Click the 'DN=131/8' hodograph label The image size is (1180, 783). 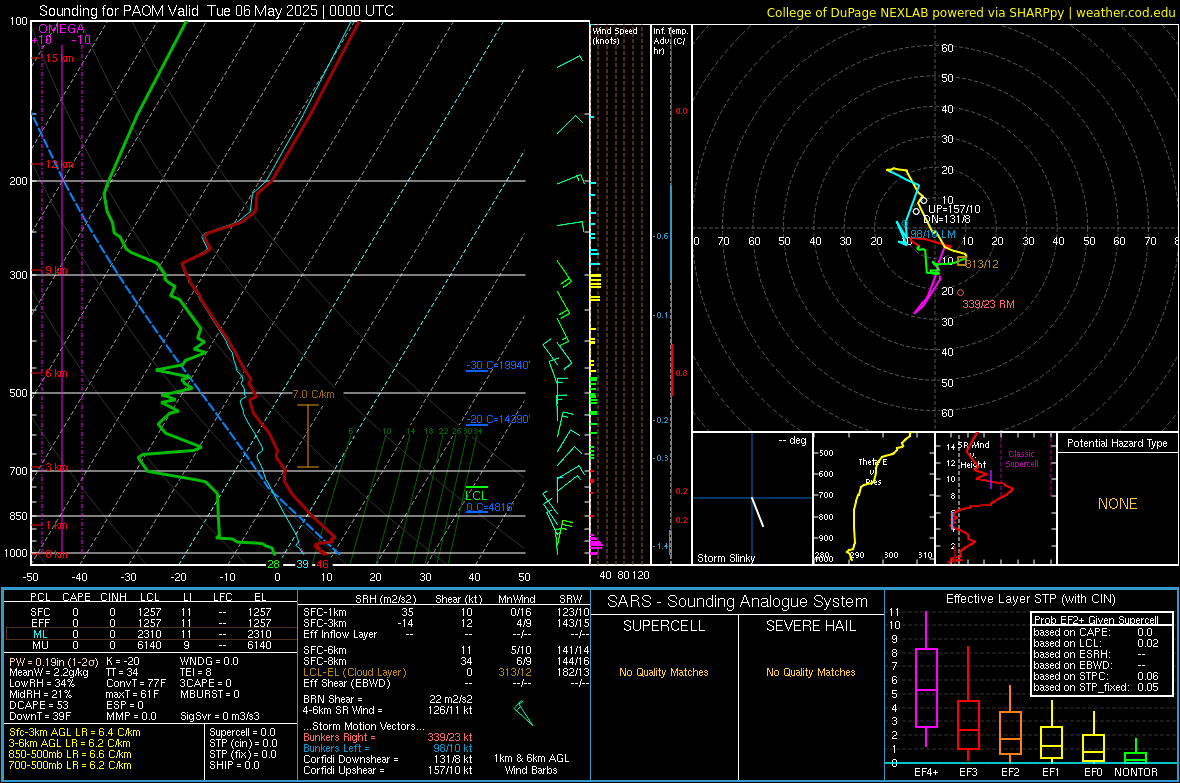coord(947,219)
